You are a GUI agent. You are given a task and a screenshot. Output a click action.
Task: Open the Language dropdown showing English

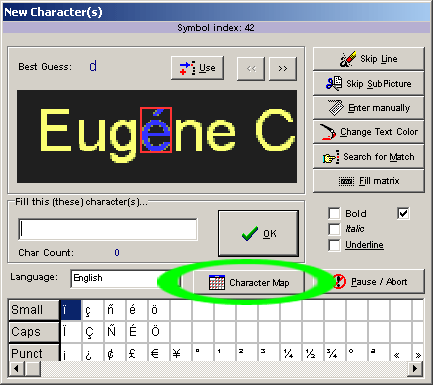click(125, 279)
